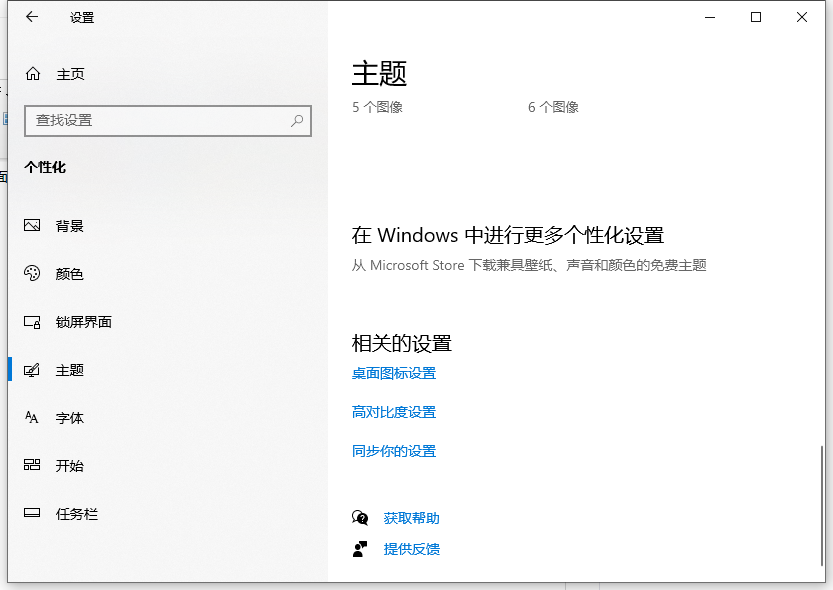833x590 pixels.
Task: Select the 锁屏界面 (Lock screen) sidebar icon
Action: (33, 322)
